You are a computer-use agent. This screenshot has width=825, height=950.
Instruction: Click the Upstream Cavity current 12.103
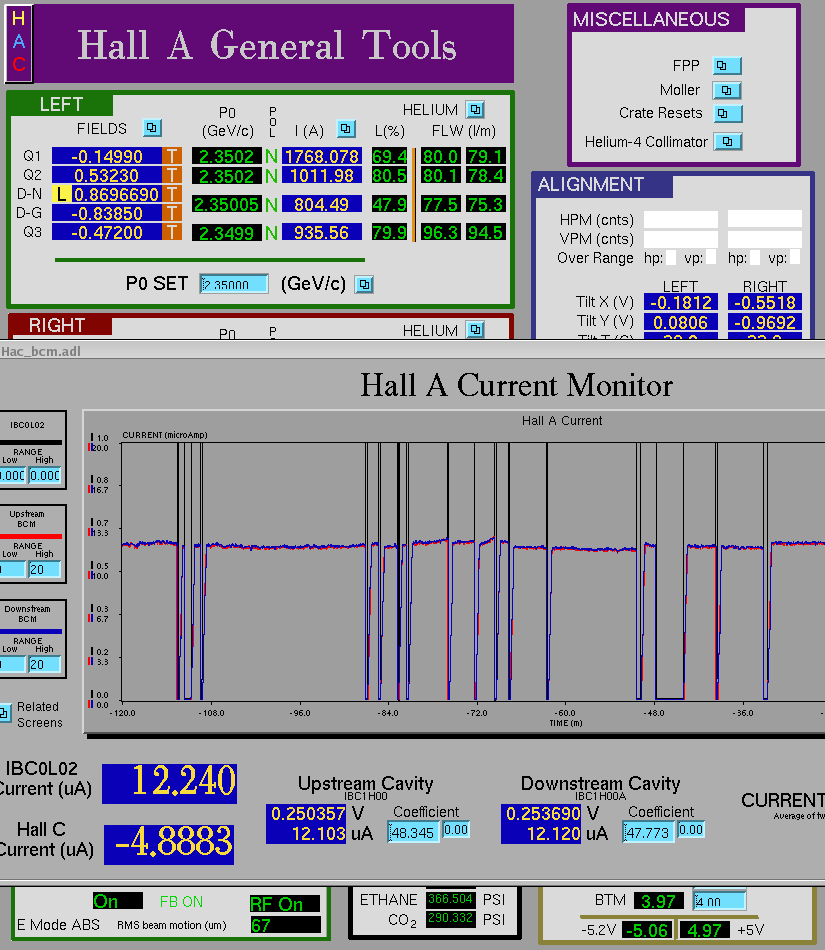point(306,834)
